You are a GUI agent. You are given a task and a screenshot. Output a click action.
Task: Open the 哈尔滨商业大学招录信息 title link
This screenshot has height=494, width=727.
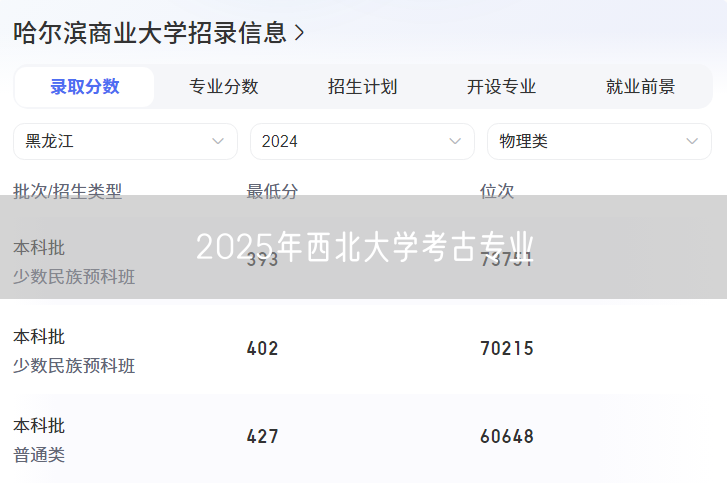coord(150,32)
